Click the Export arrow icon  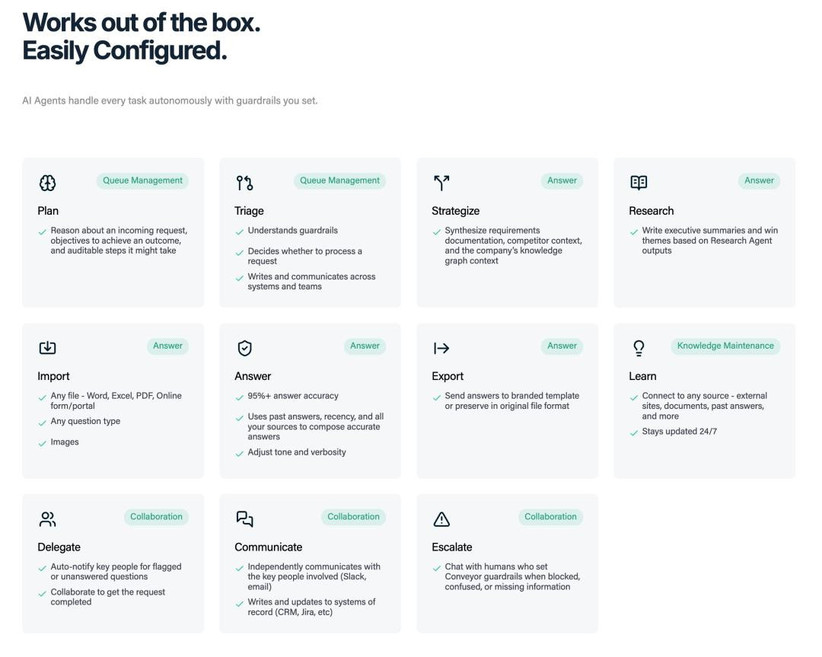click(x=441, y=348)
